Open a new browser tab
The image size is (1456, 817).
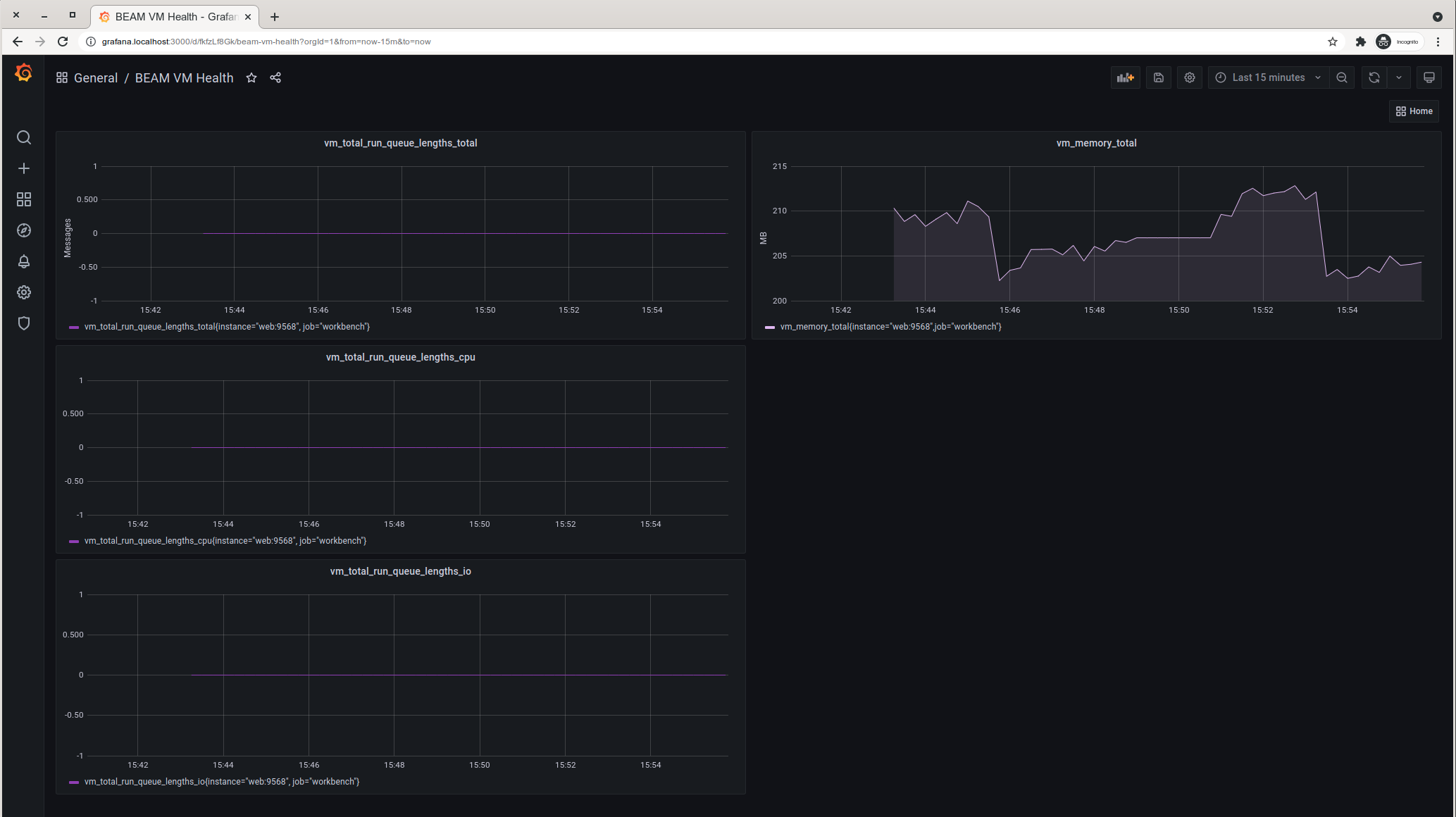[x=275, y=17]
